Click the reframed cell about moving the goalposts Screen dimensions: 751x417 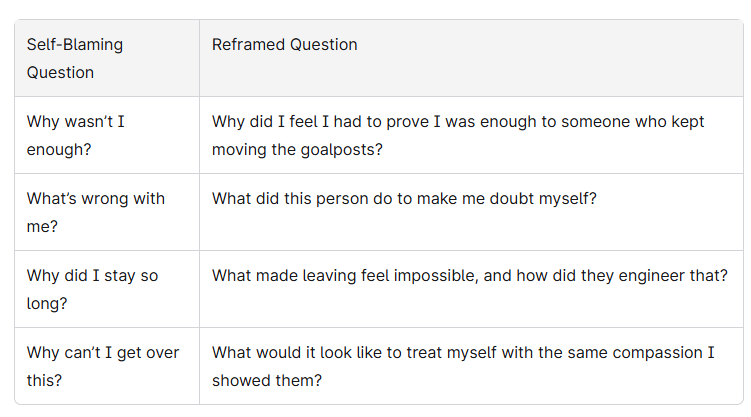tap(458, 135)
